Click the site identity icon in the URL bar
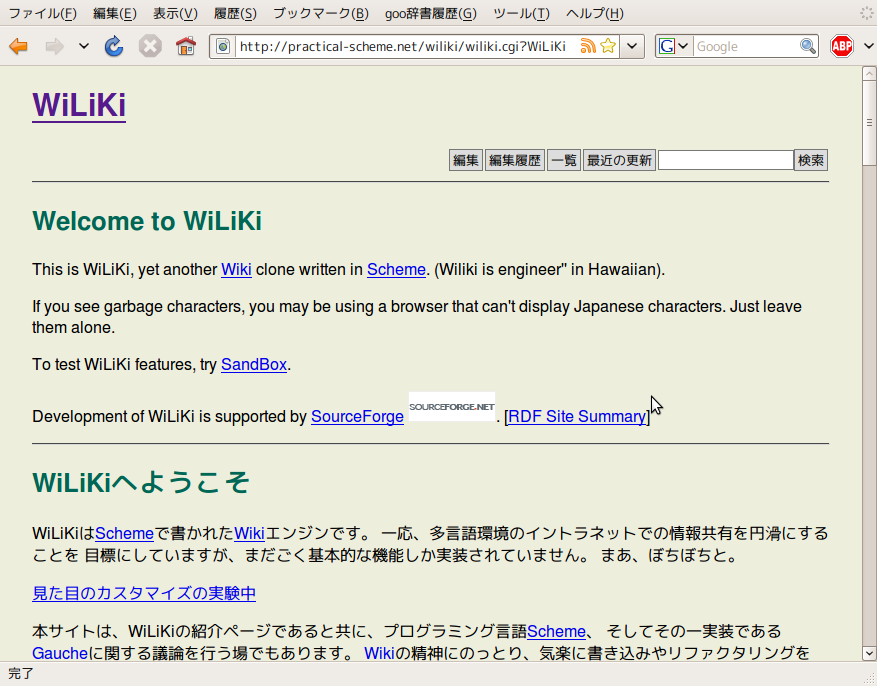 point(223,46)
